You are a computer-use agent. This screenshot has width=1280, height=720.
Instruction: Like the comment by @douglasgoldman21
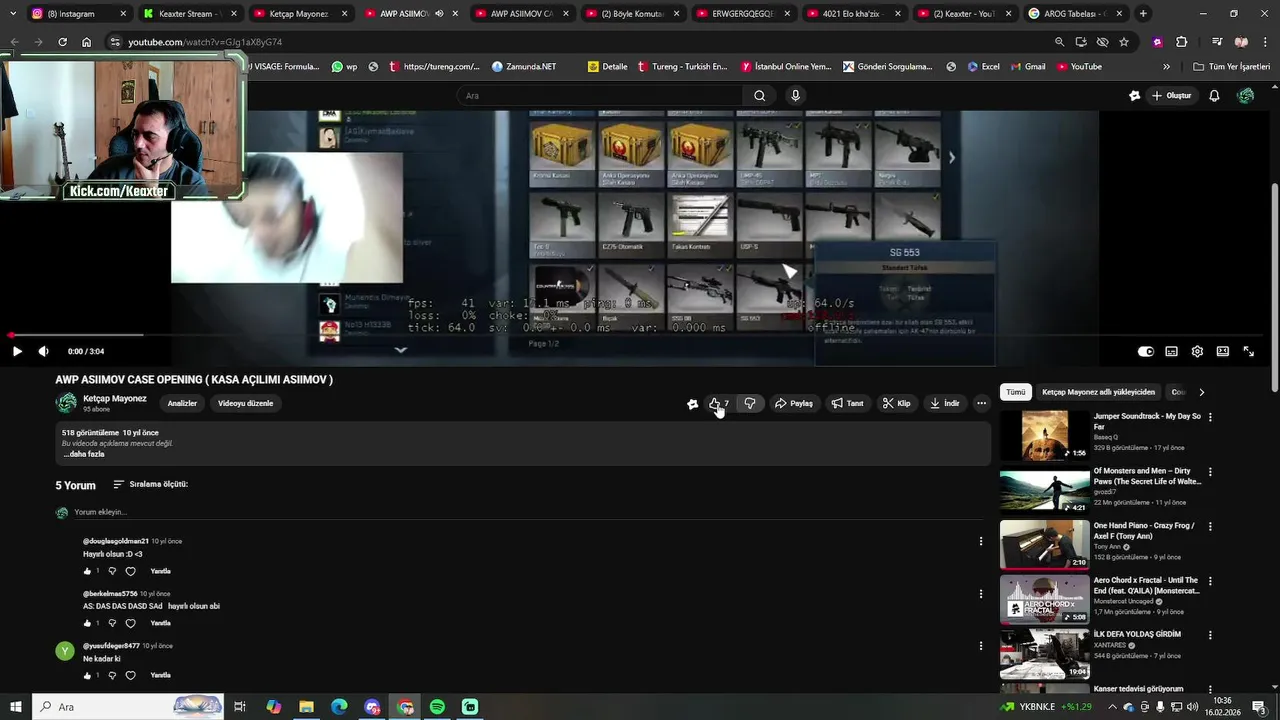tap(87, 571)
